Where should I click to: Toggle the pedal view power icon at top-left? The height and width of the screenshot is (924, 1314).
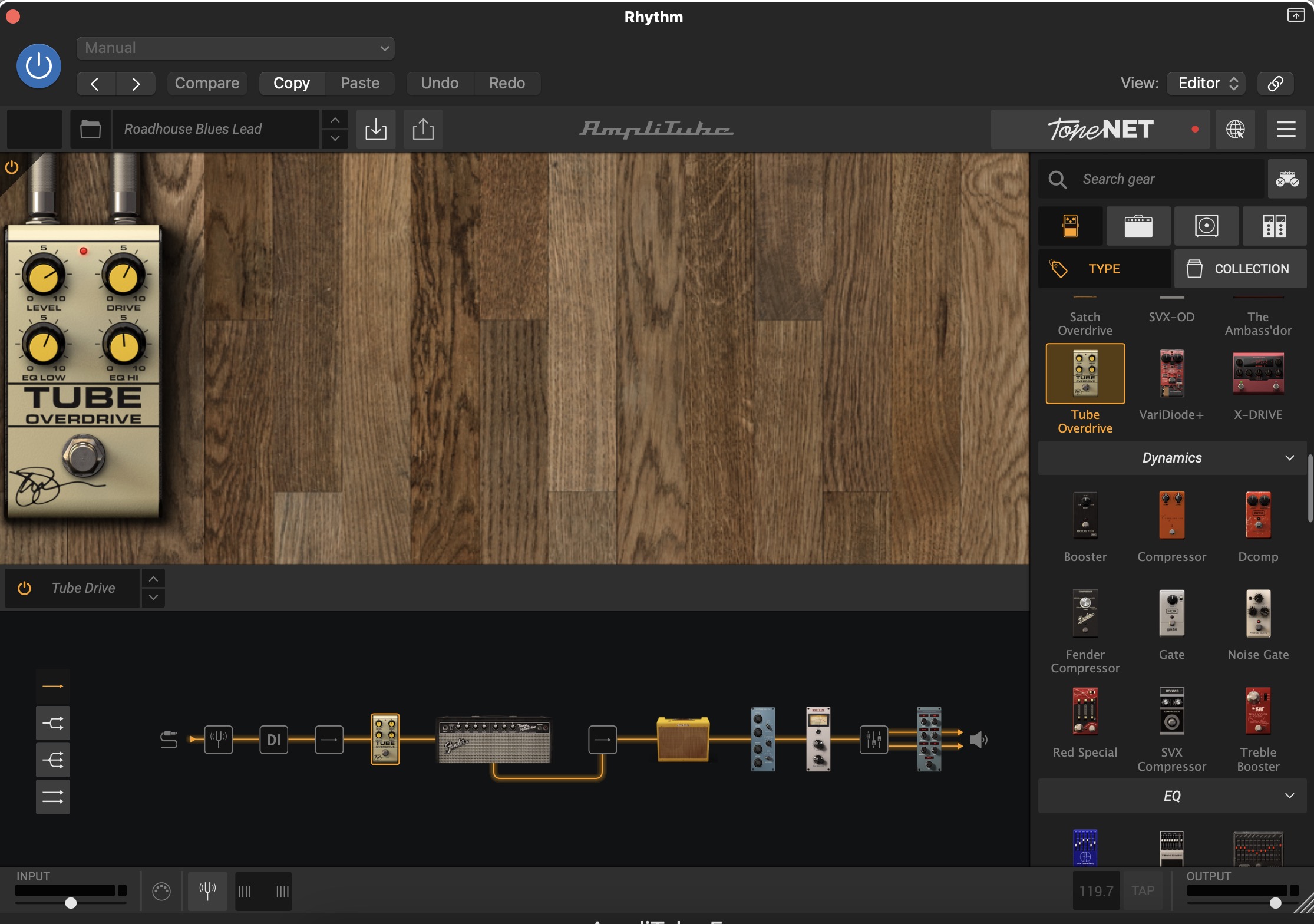12,167
